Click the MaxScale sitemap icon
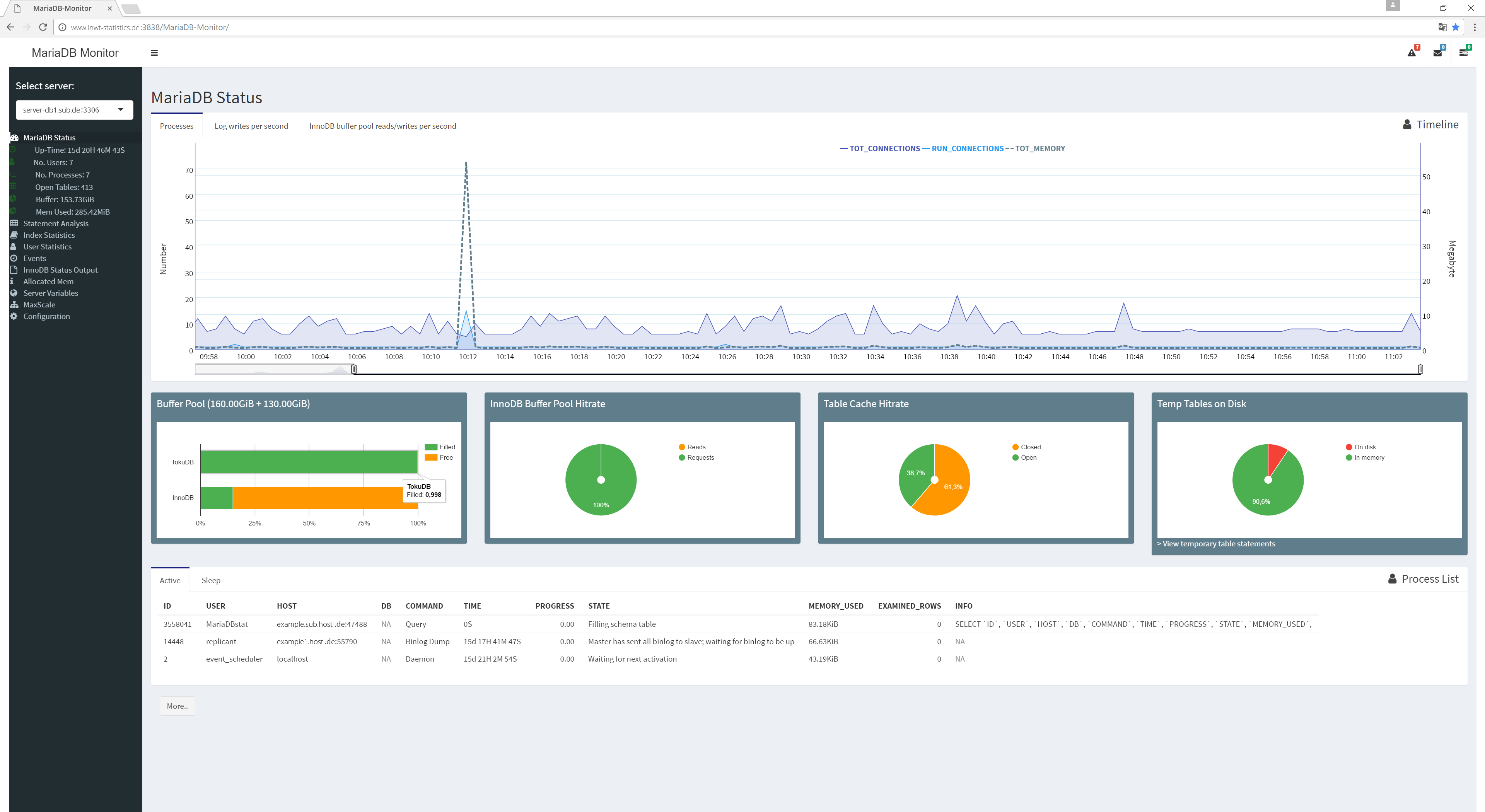This screenshot has width=1485, height=812. (x=14, y=304)
